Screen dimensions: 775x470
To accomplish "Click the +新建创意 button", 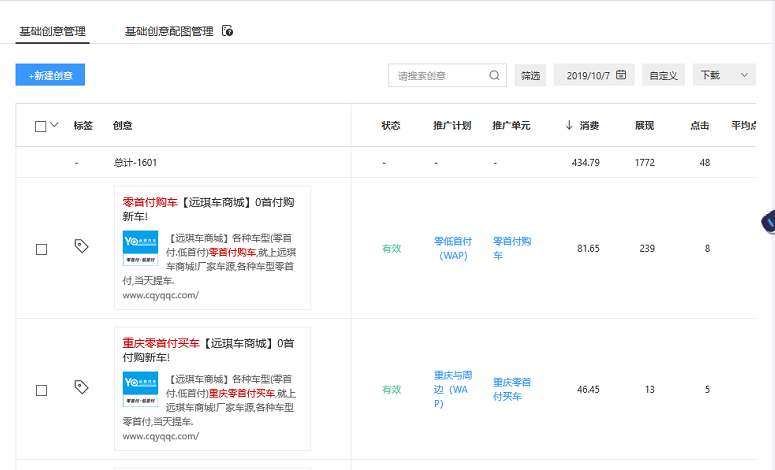I will pos(50,75).
